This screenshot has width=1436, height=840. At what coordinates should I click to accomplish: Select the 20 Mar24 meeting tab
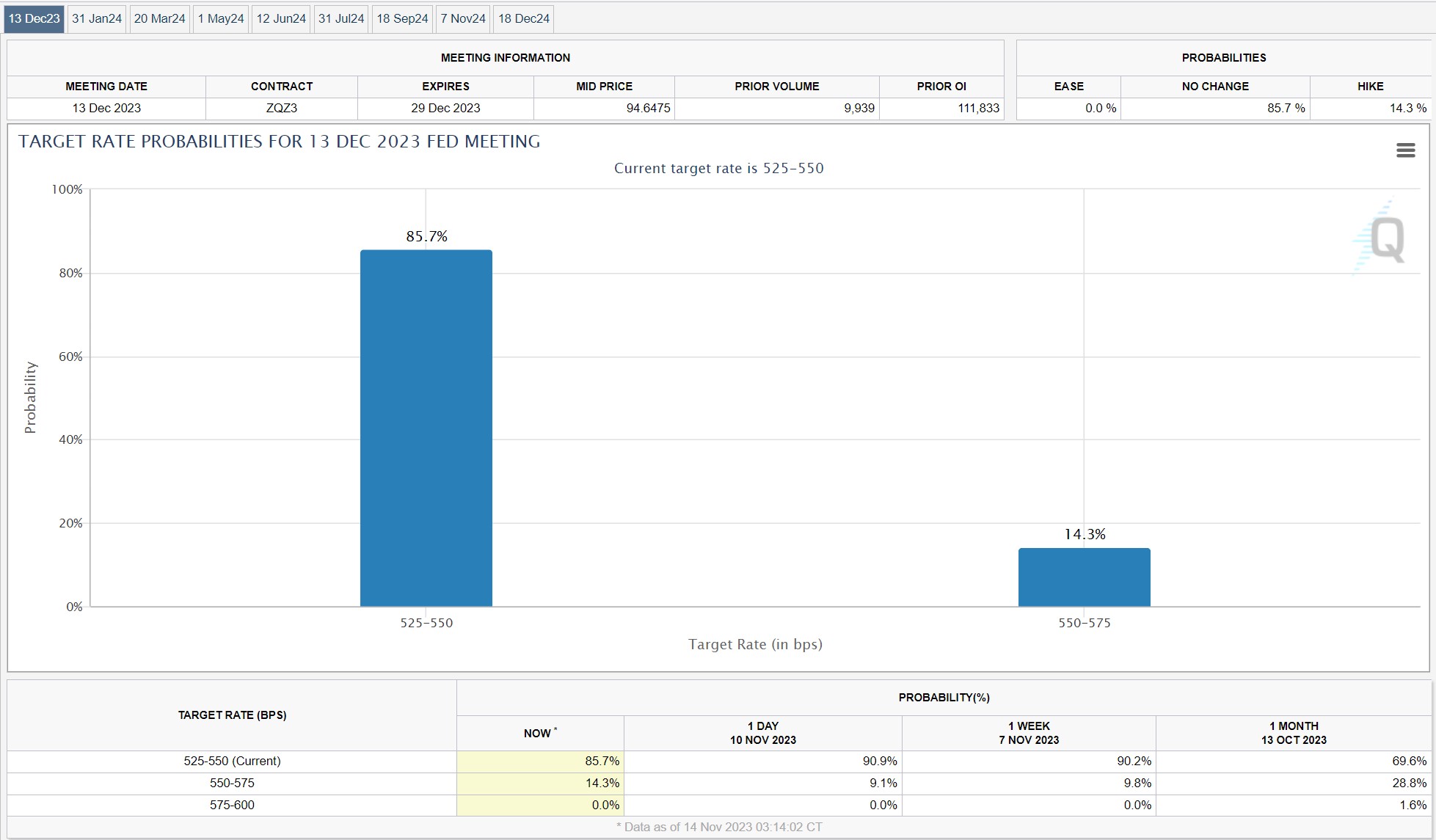[x=159, y=18]
